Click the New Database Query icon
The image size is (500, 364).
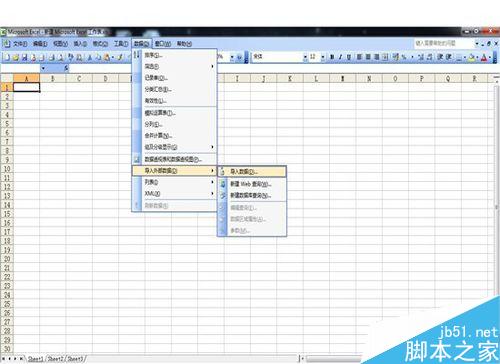coord(223,195)
